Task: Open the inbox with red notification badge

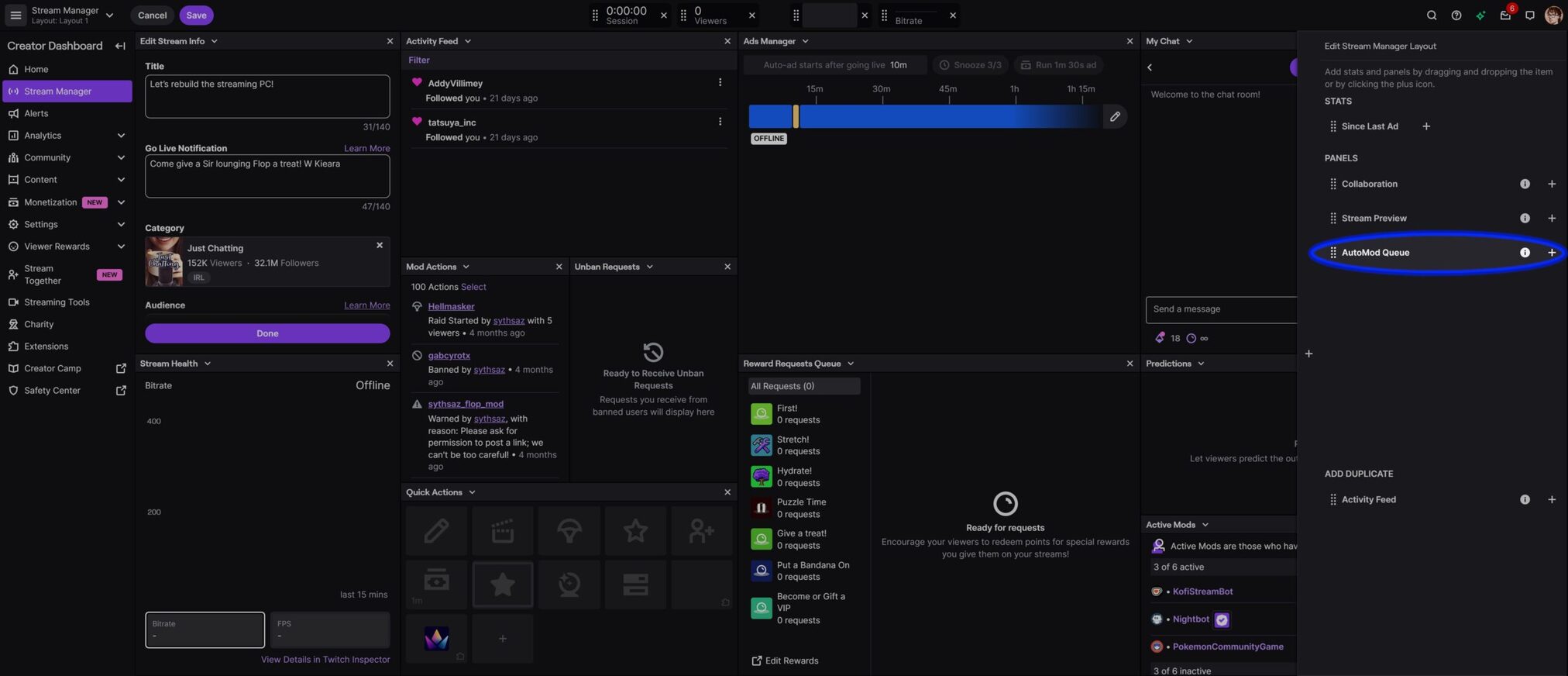Action: pos(1504,16)
